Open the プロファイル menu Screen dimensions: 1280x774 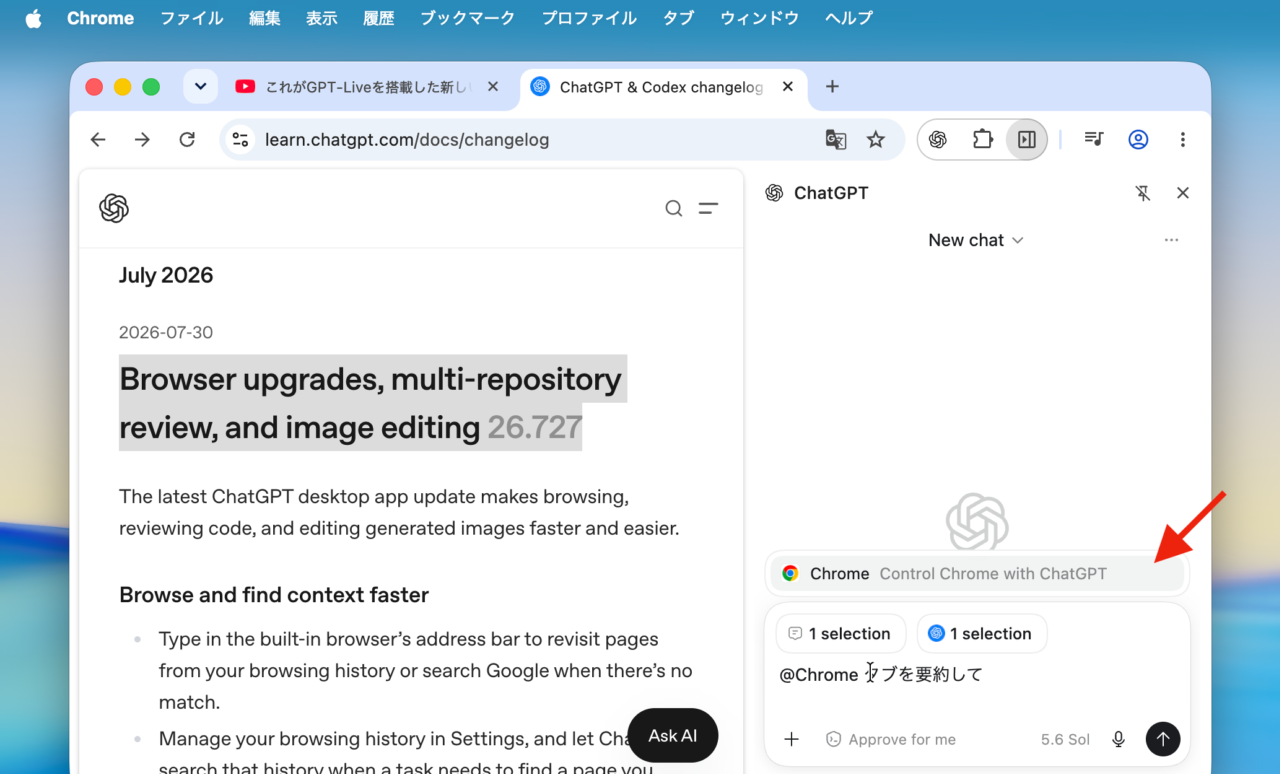click(x=589, y=18)
